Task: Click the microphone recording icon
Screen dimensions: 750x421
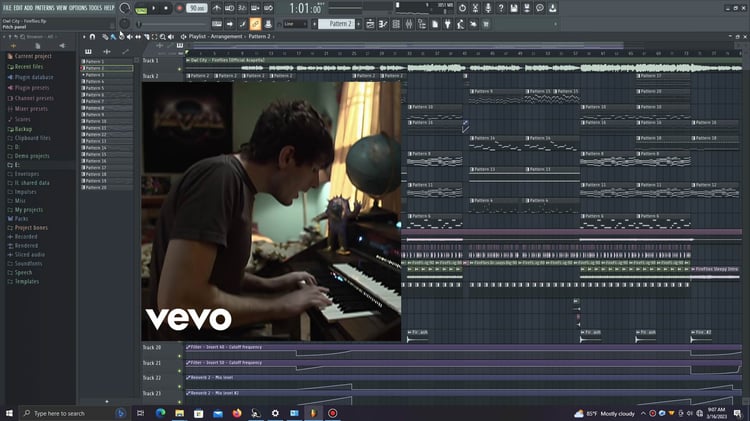Action: [488, 8]
